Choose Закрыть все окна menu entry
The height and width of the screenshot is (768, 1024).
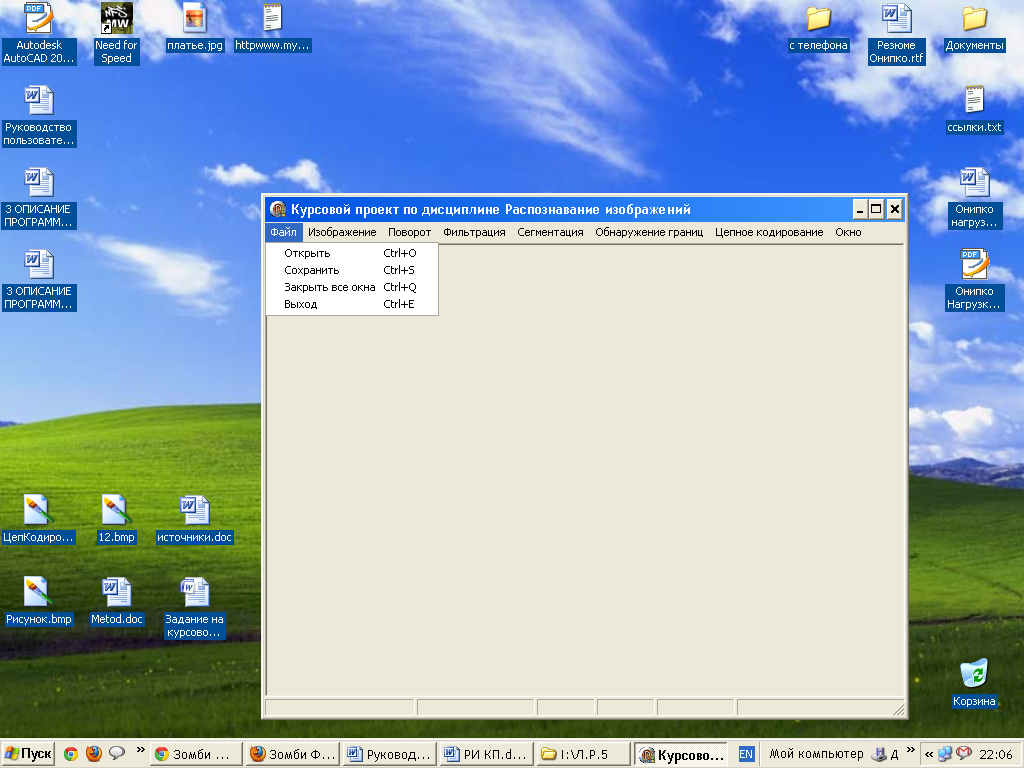coord(352,287)
